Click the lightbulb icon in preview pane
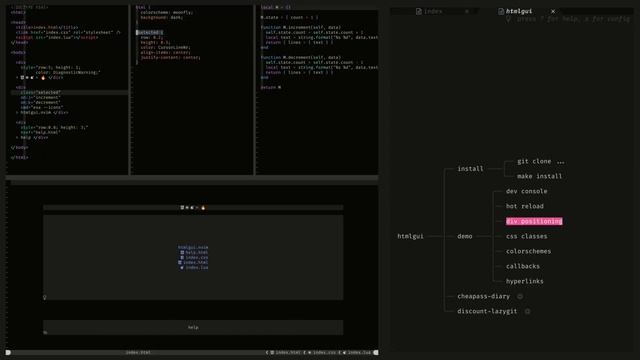This screenshot has width=640, height=360. coord(44,297)
